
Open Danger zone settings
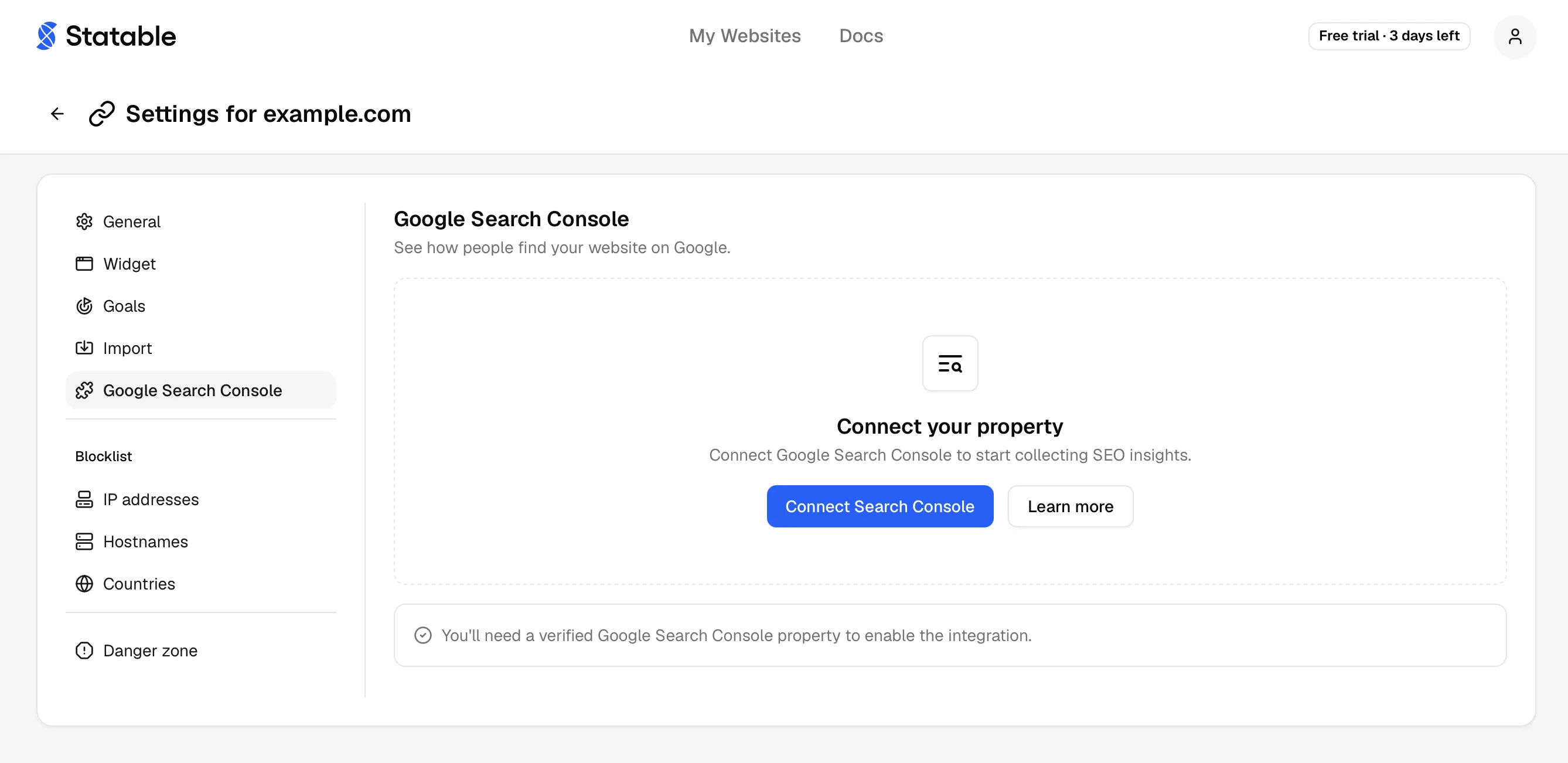(201, 650)
